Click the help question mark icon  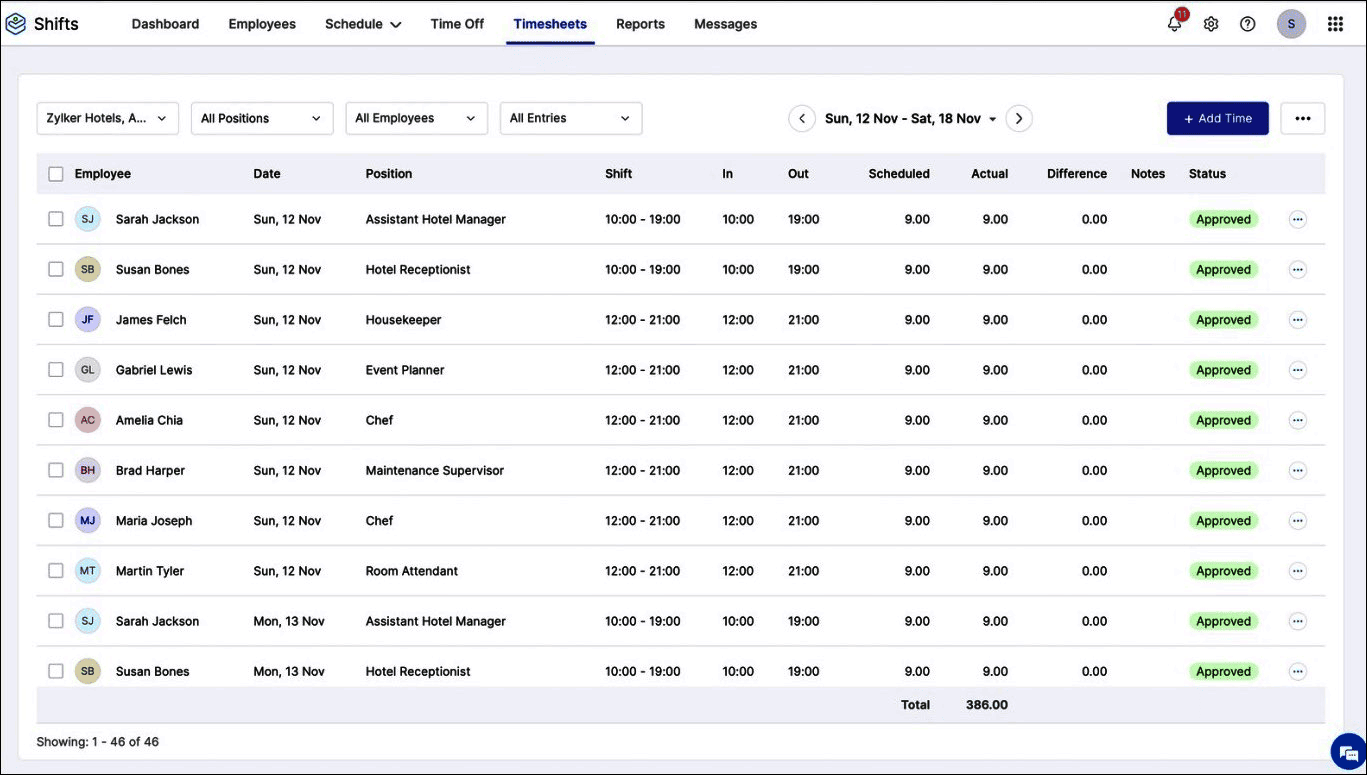(1247, 21)
